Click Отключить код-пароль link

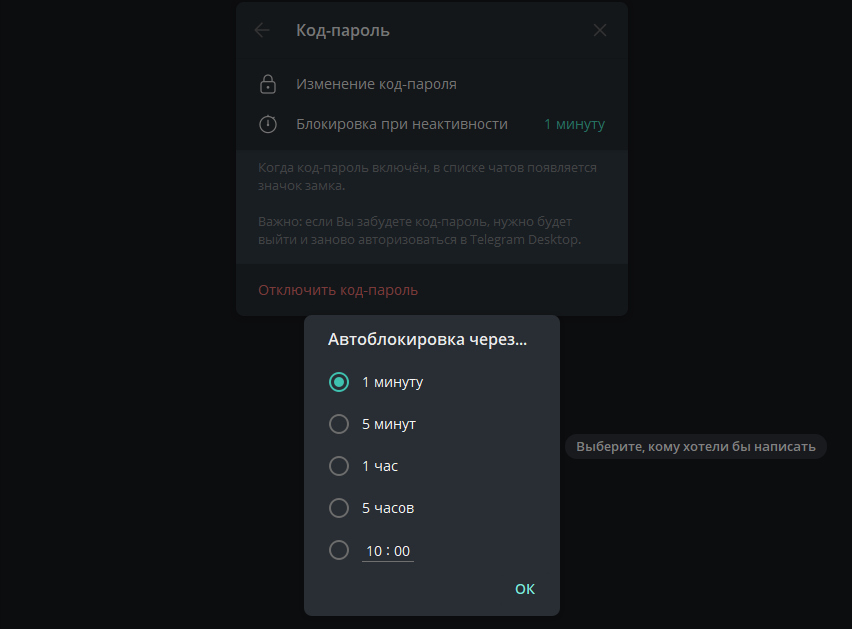[338, 290]
